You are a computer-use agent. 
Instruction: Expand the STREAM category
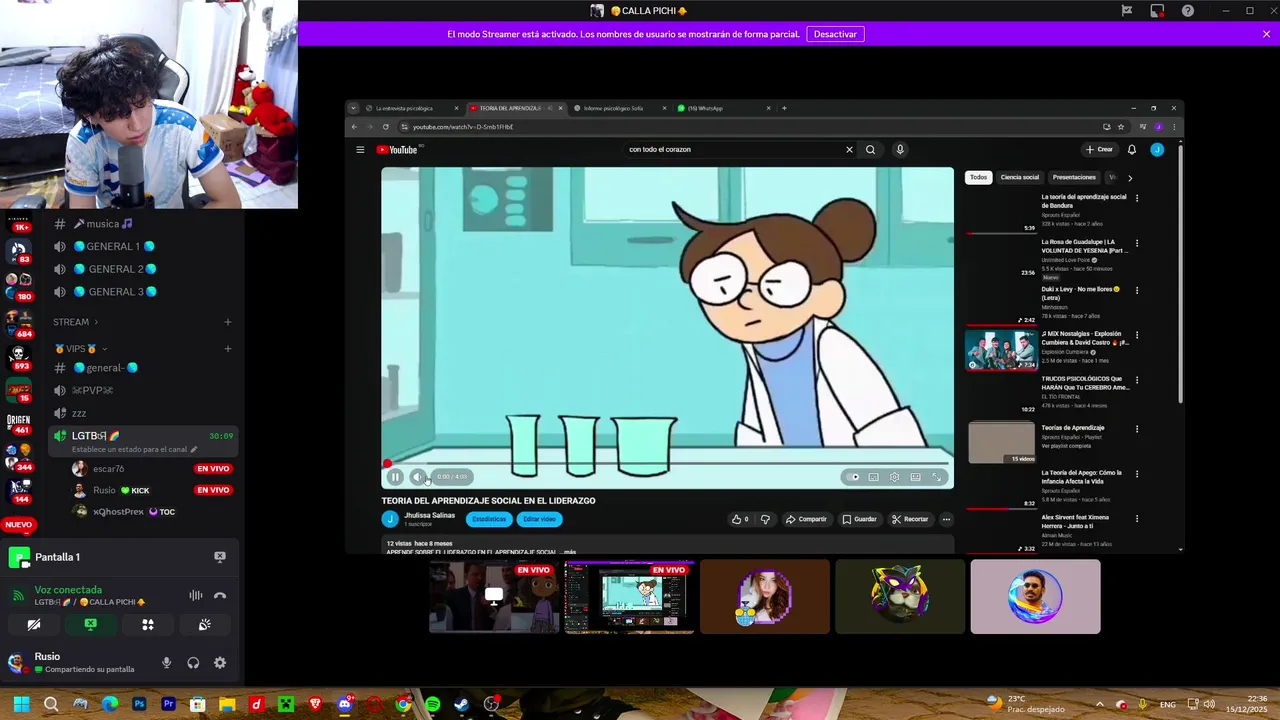(76, 322)
